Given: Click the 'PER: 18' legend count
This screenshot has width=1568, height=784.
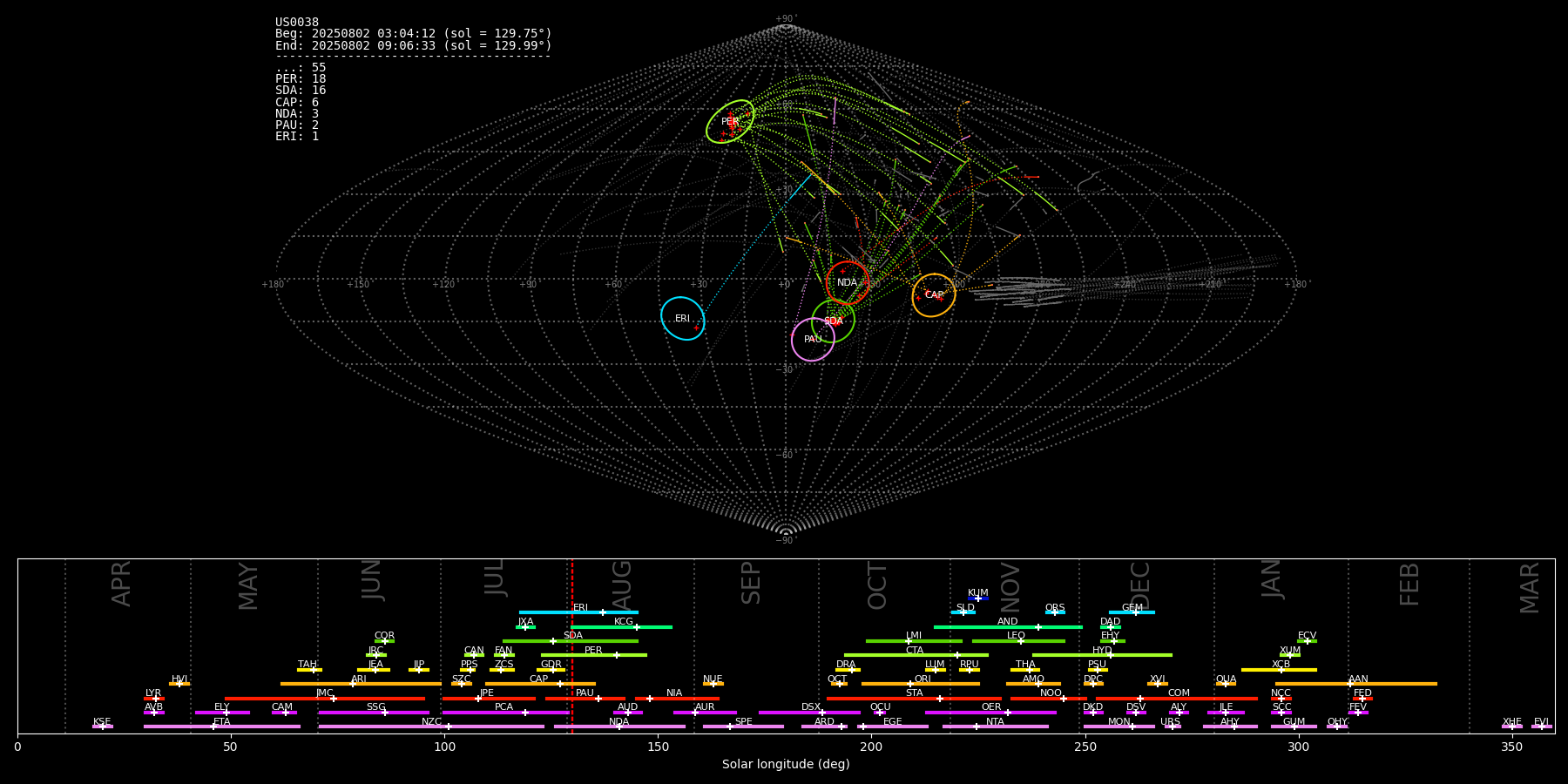Looking at the screenshot, I should [301, 79].
